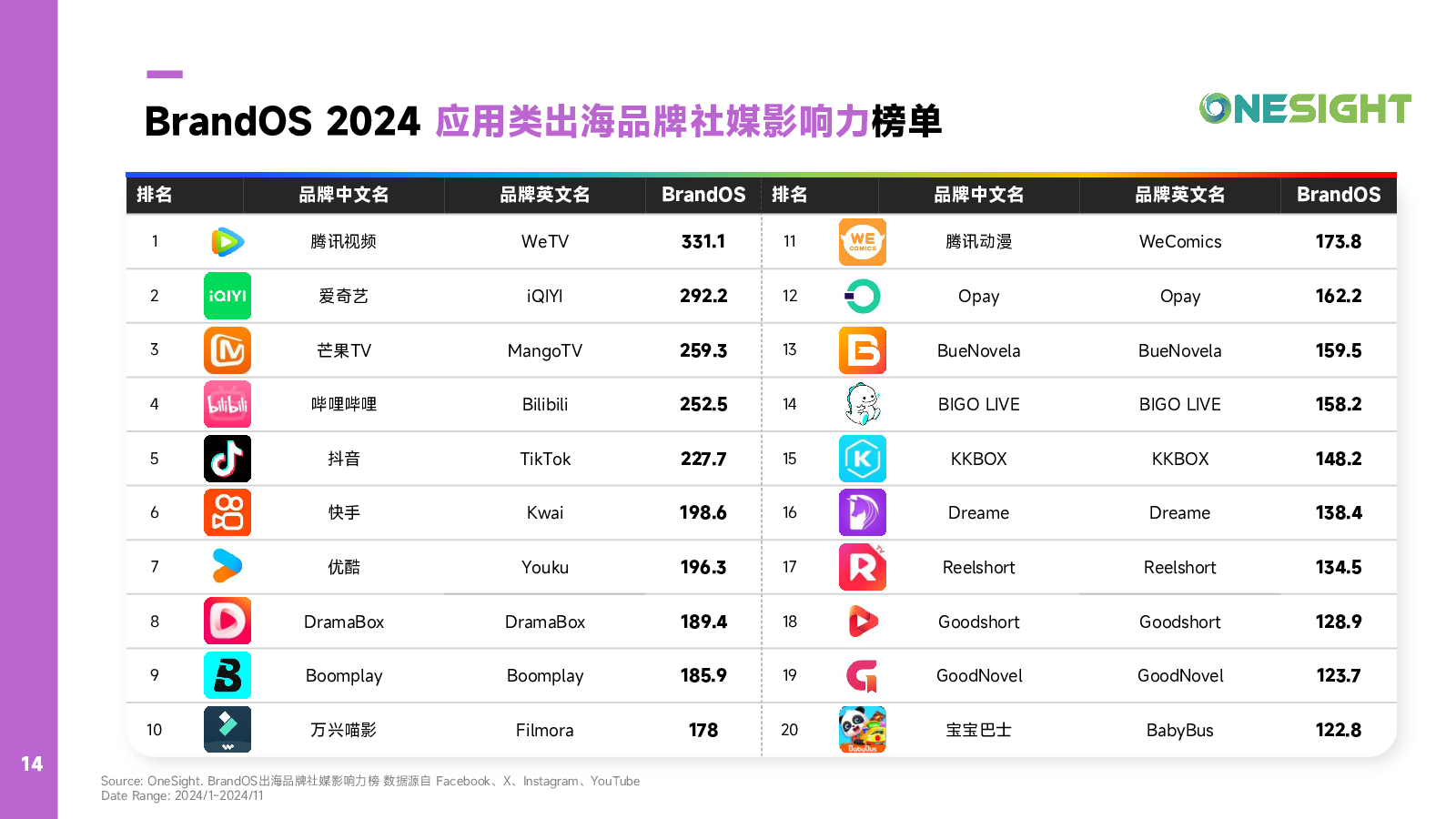
Task: Click the Opay ring logo icon
Action: click(863, 296)
